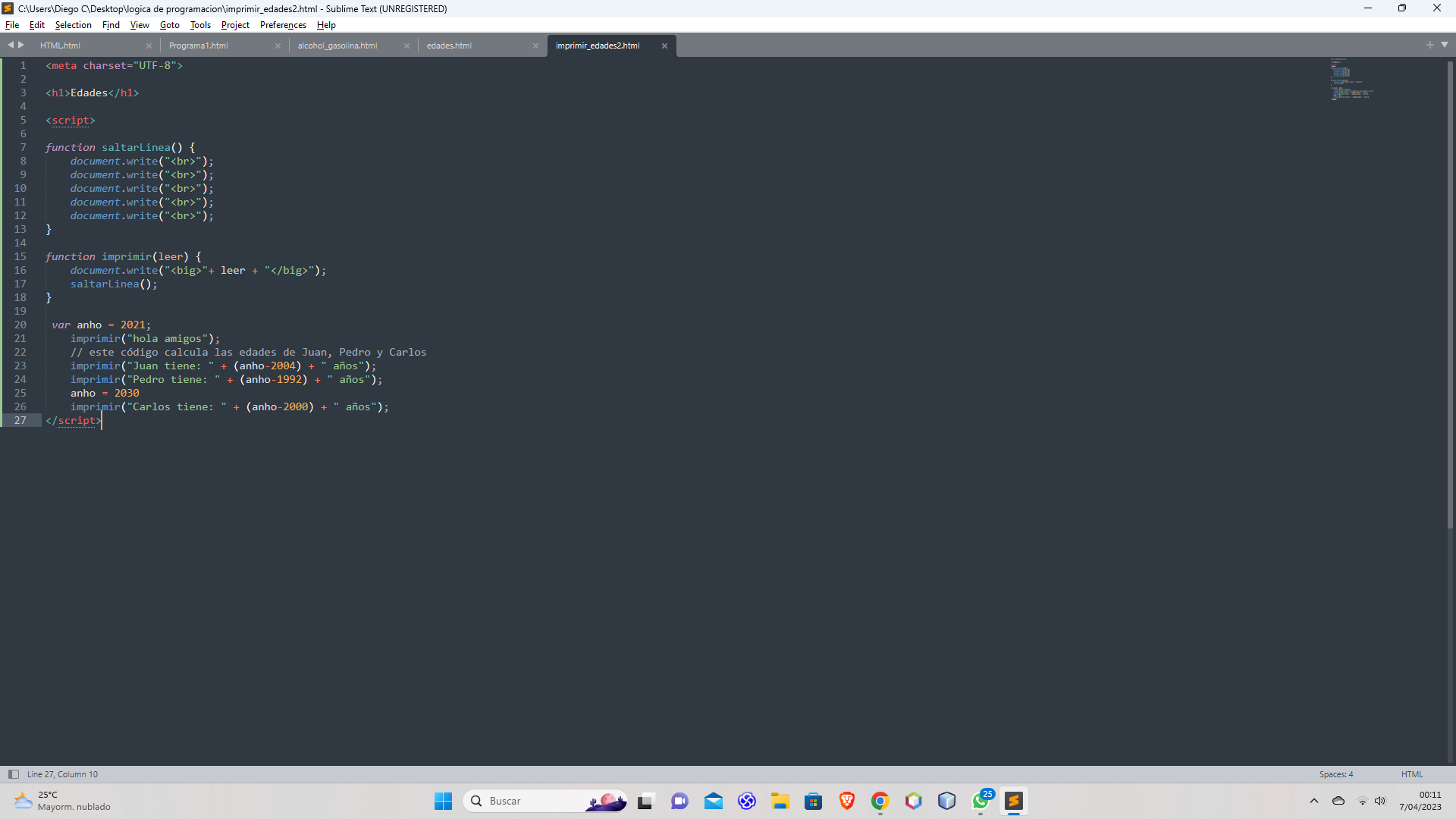Open the Tools menu
1456x819 pixels.
[x=200, y=25]
